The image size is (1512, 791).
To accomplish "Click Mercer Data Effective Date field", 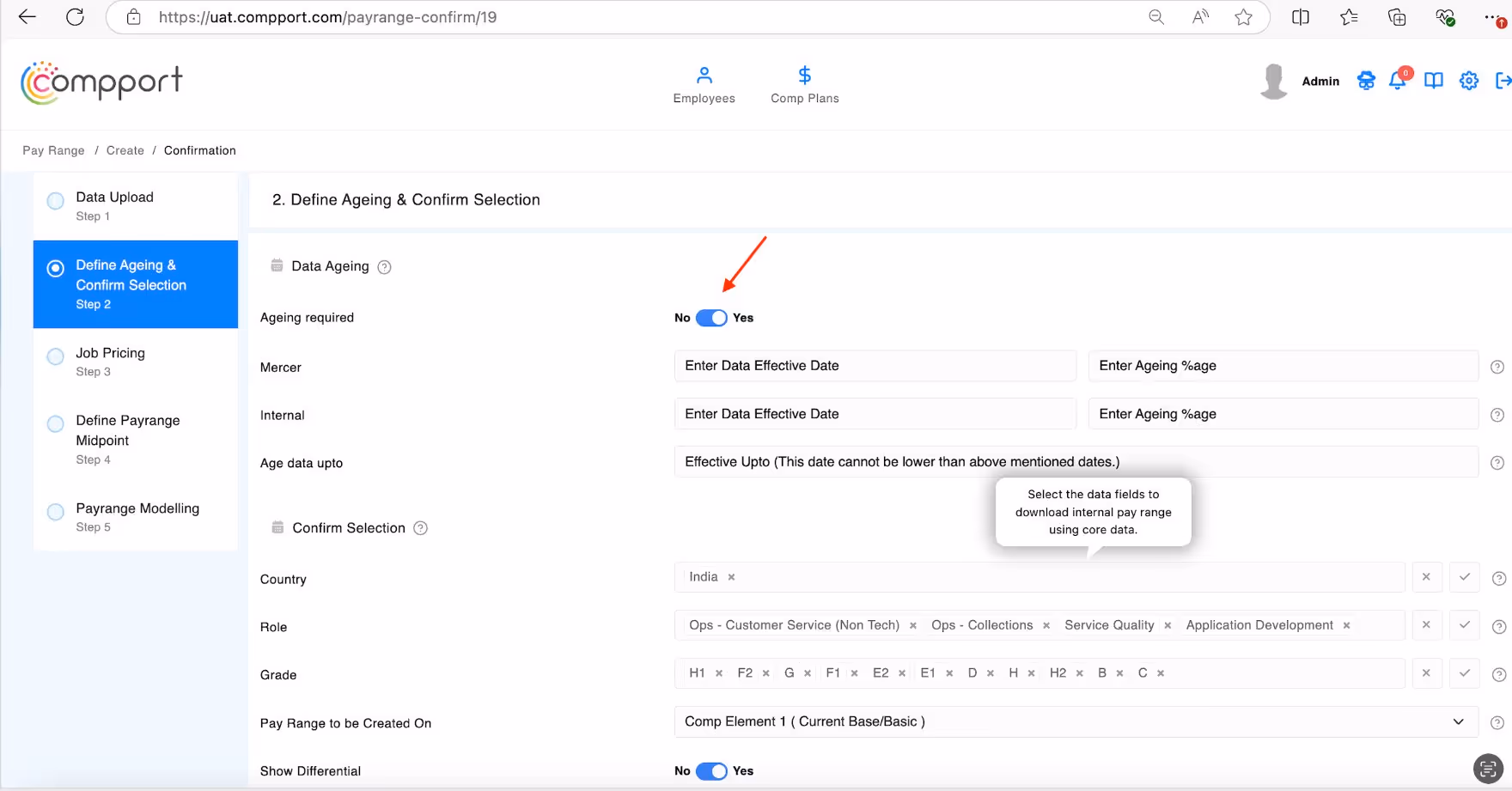I will point(875,366).
